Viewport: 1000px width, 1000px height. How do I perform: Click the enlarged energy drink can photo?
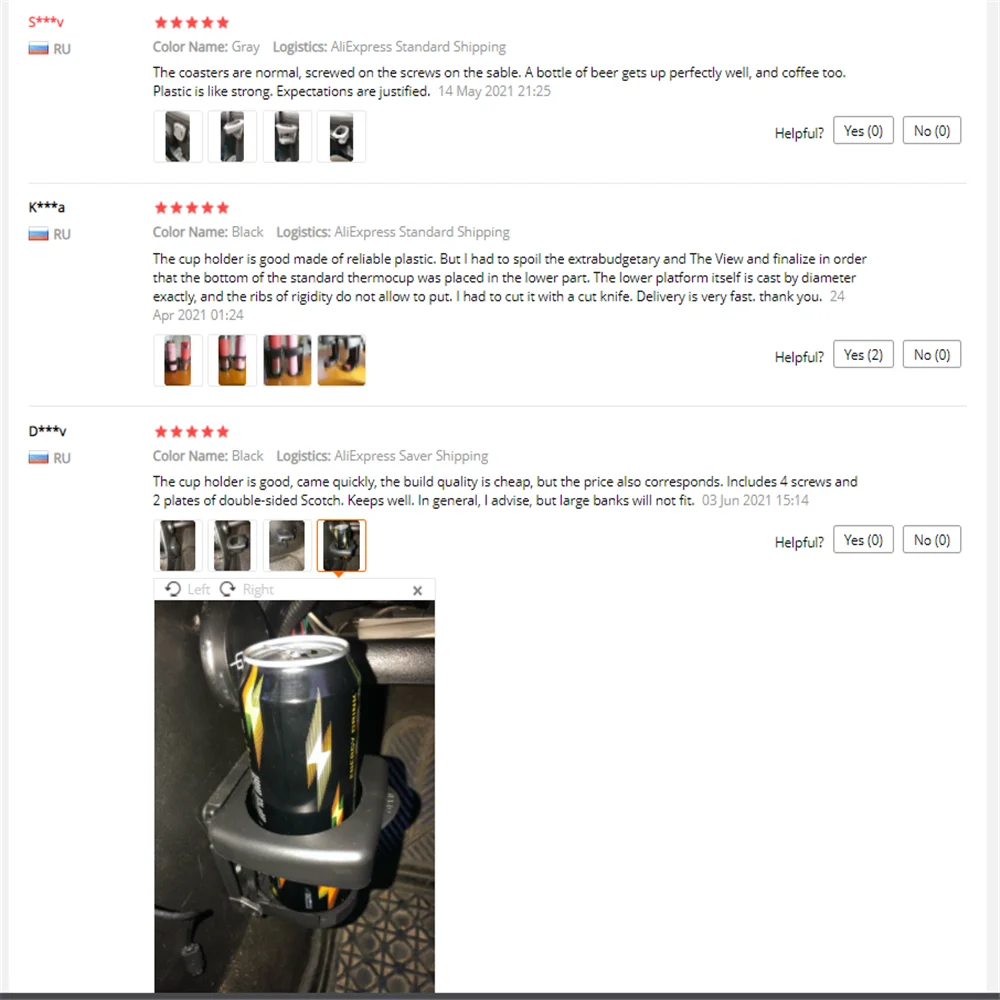(x=295, y=796)
